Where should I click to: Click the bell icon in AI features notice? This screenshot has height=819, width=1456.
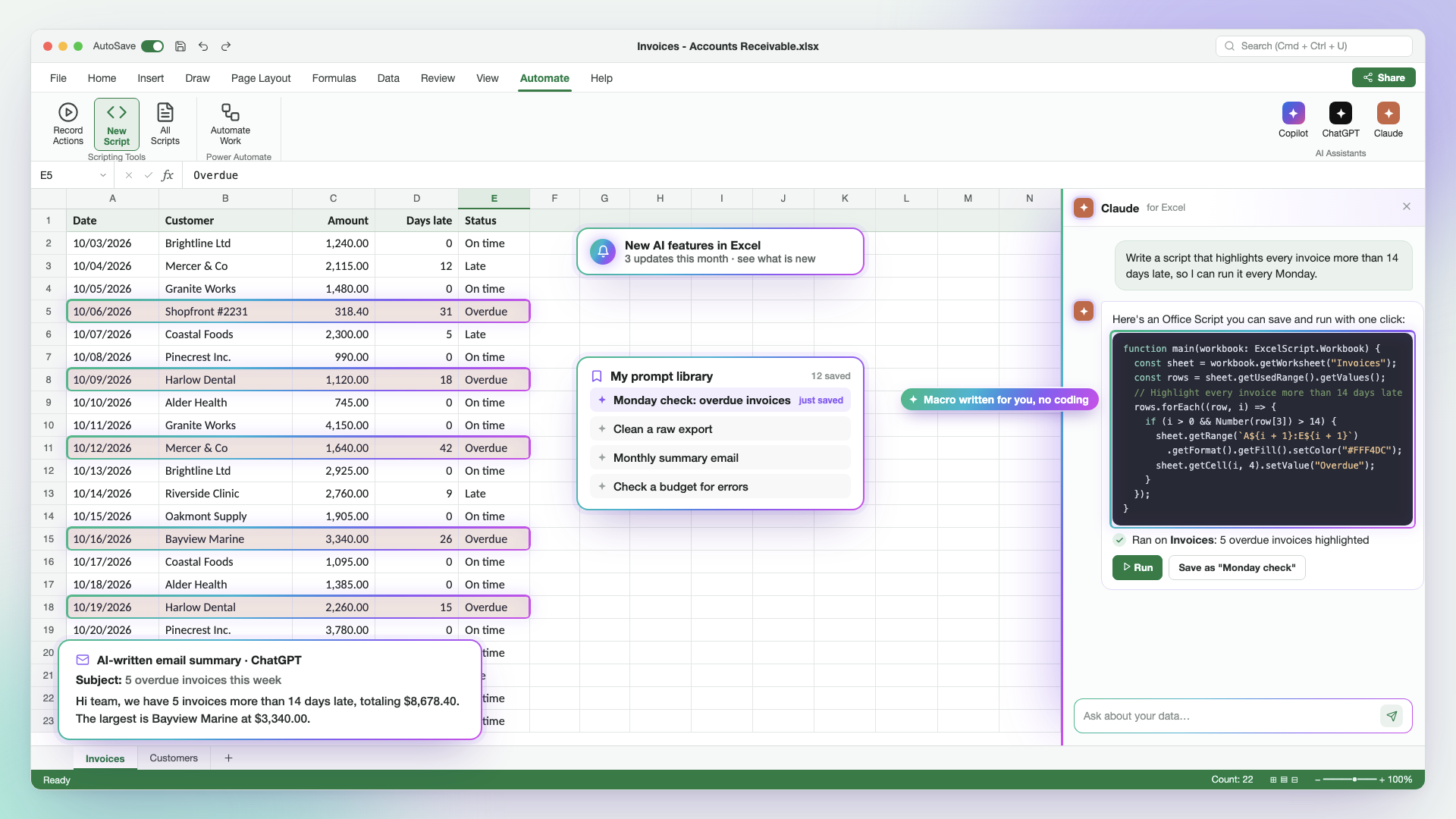coord(603,252)
